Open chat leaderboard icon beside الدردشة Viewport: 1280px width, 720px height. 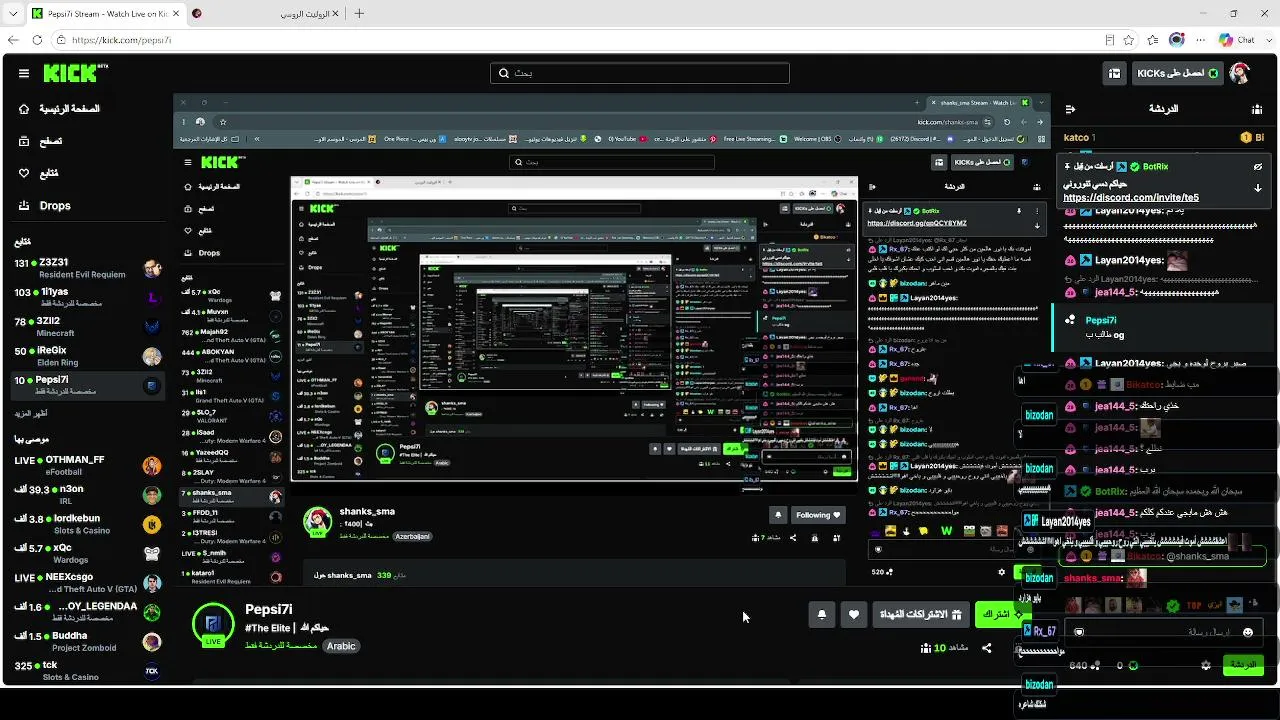coord(1257,109)
